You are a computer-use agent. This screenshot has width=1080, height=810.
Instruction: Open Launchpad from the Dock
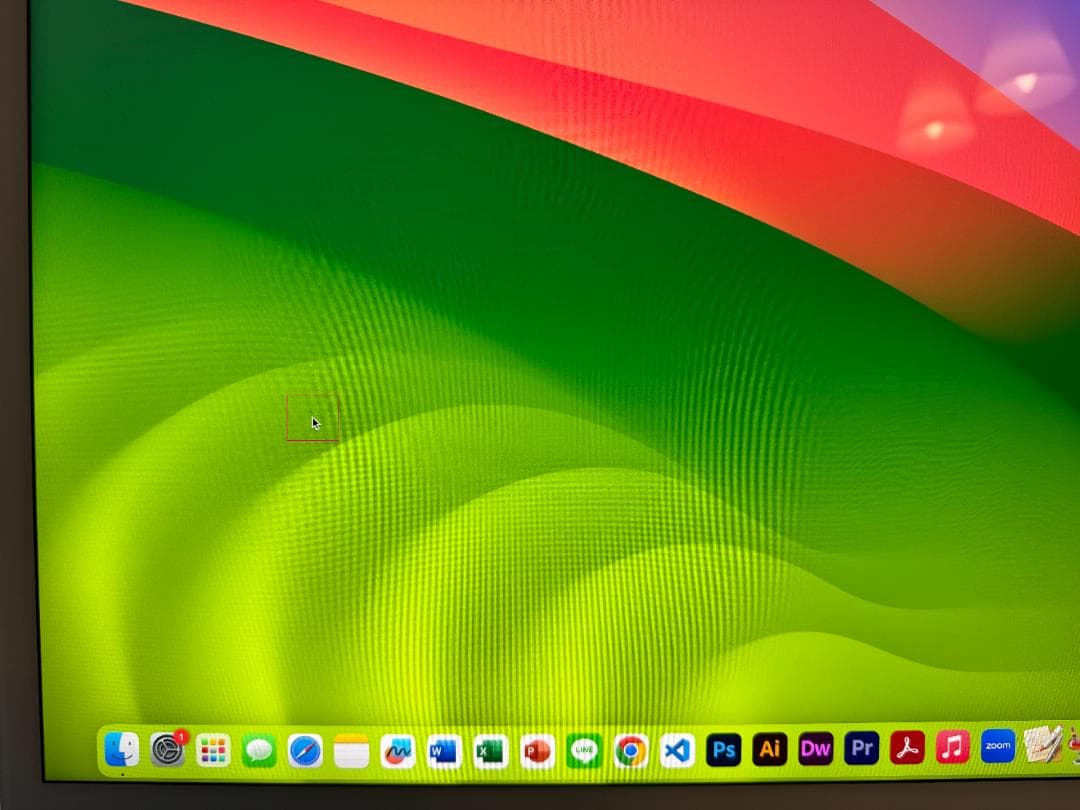[211, 750]
